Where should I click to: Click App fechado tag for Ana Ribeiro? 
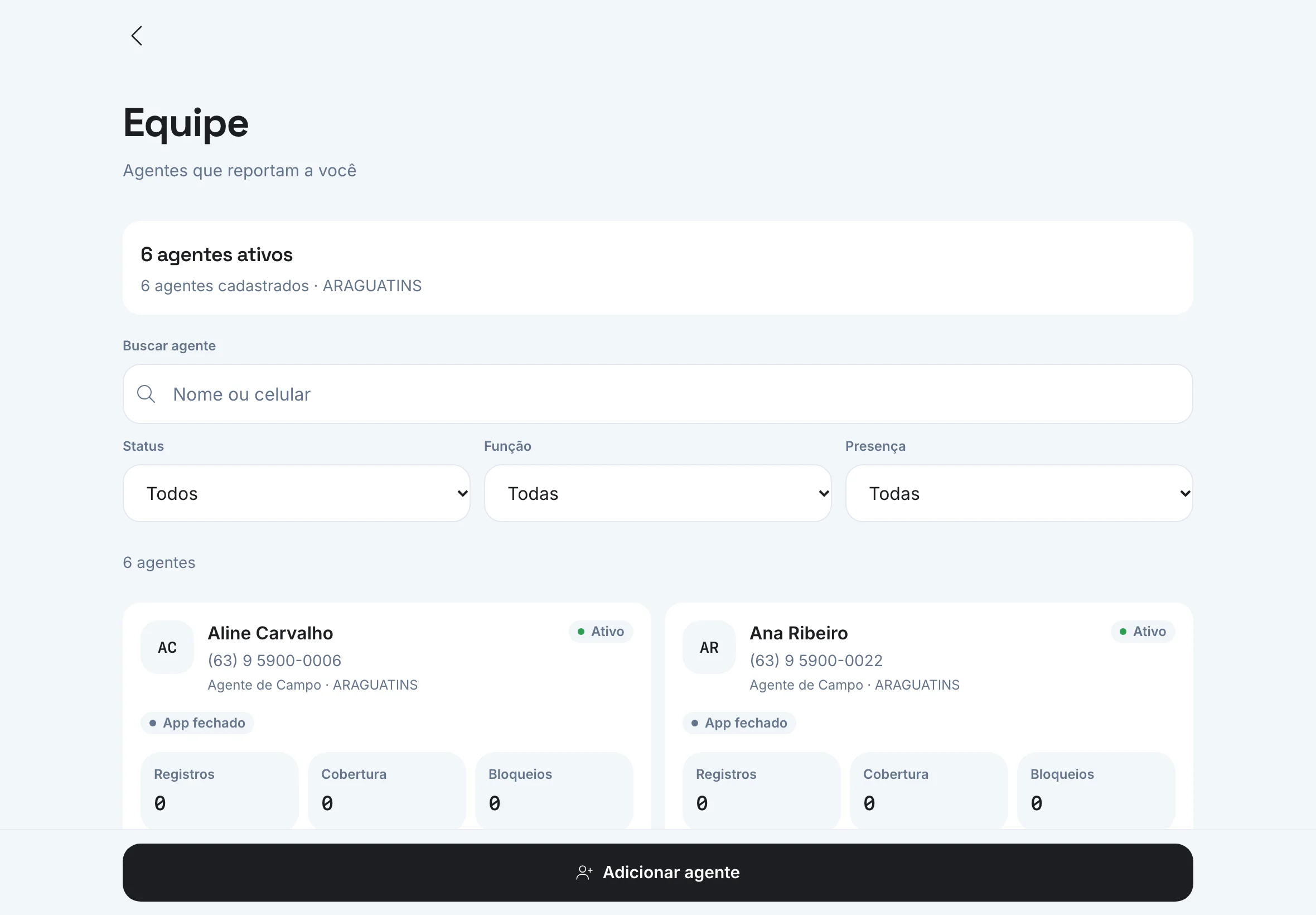pos(739,723)
